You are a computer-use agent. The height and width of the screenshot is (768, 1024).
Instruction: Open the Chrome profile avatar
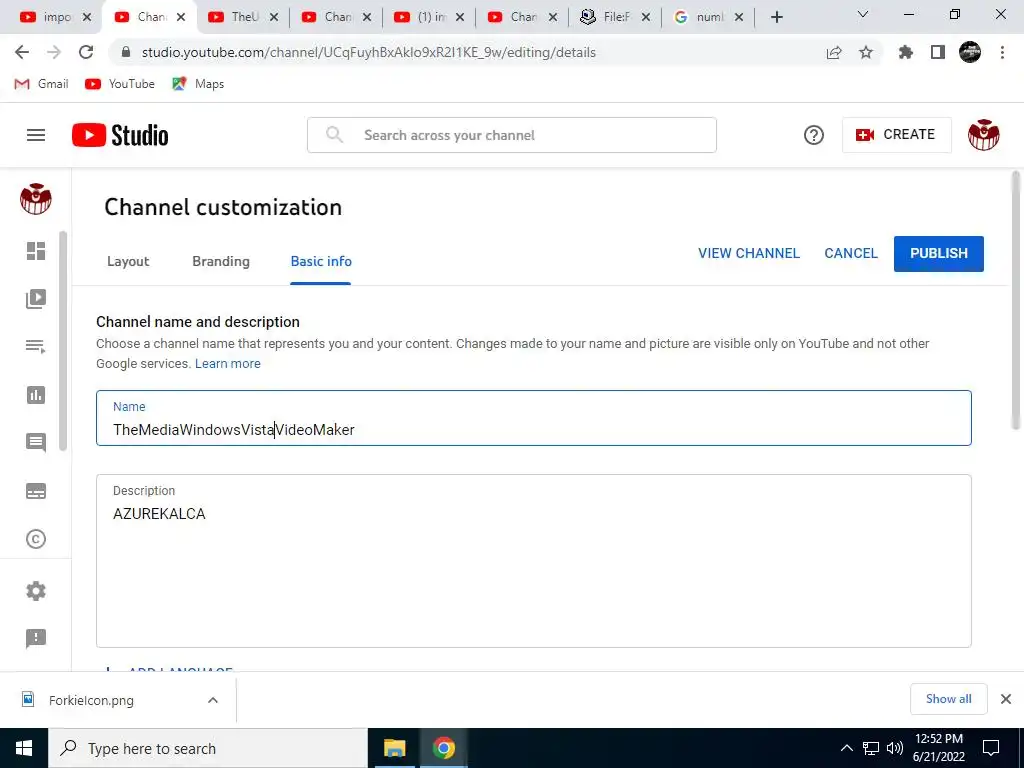[970, 52]
